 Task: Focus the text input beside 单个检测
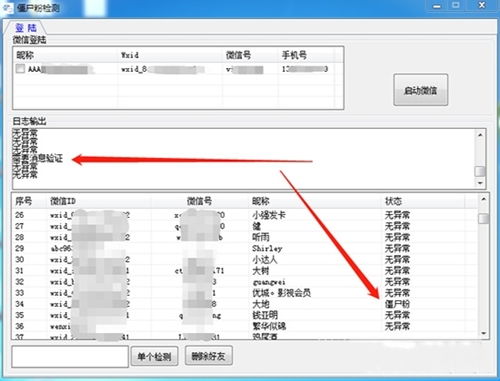point(70,357)
